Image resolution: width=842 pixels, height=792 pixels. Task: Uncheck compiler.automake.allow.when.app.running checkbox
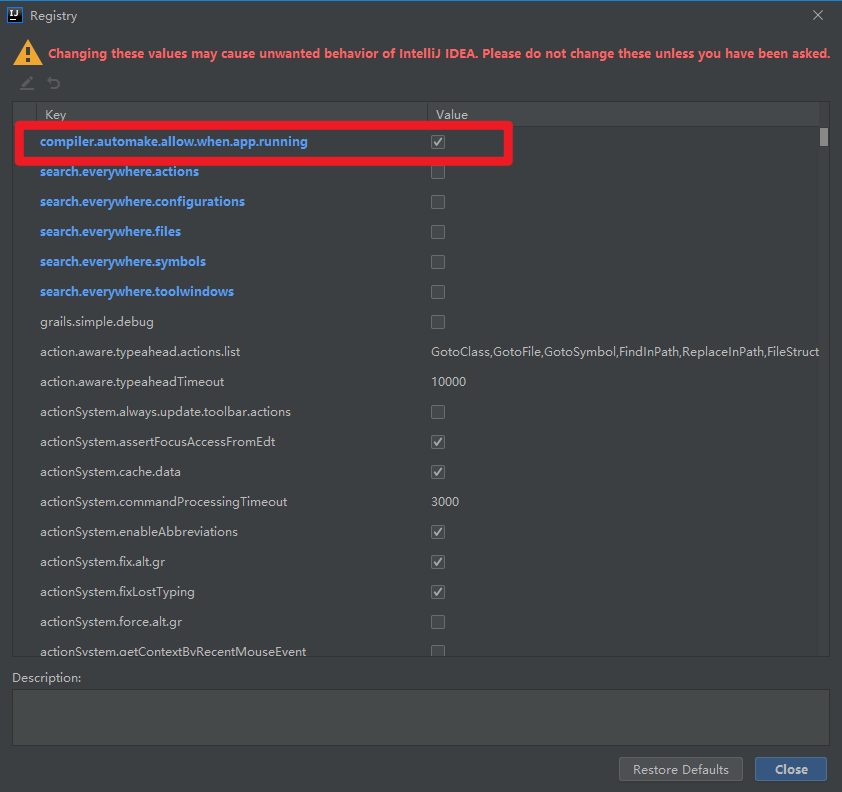click(438, 142)
